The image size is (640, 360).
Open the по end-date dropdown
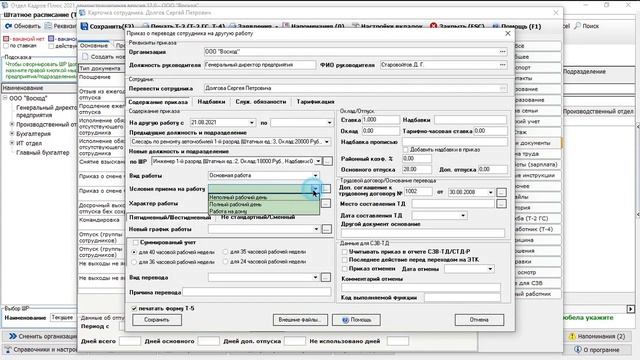click(x=329, y=123)
